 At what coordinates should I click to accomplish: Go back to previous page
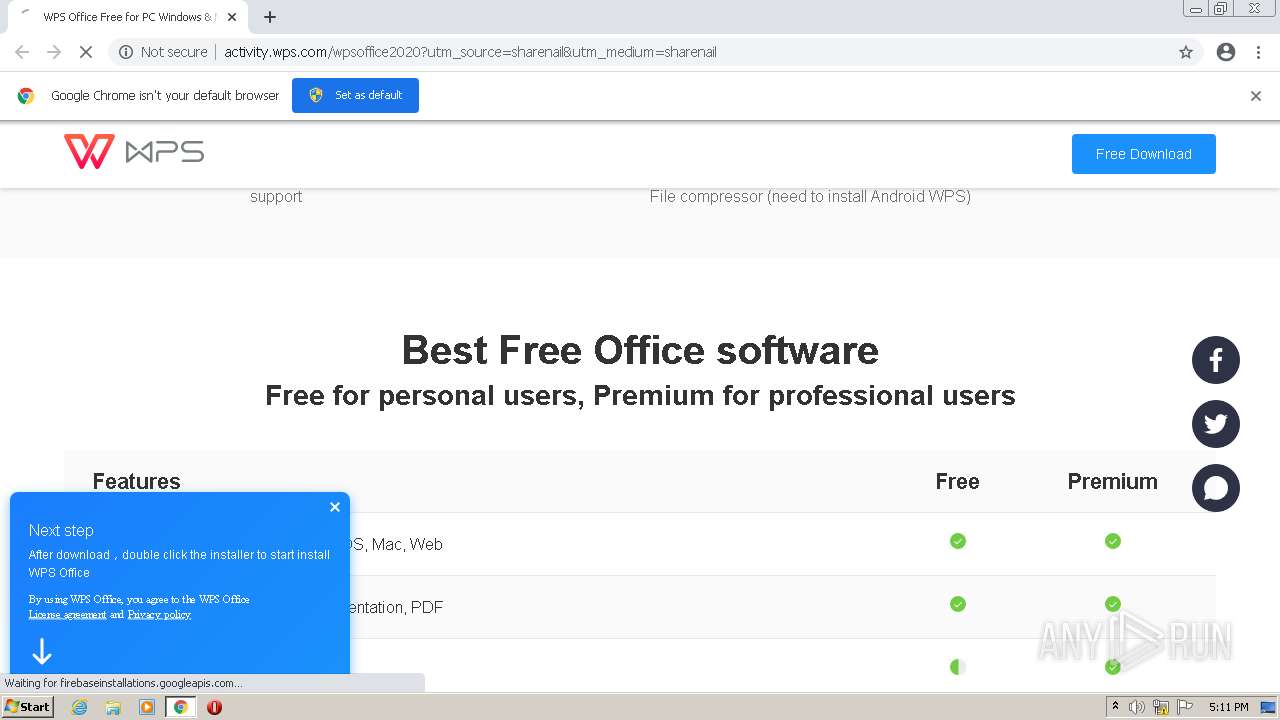(x=22, y=52)
